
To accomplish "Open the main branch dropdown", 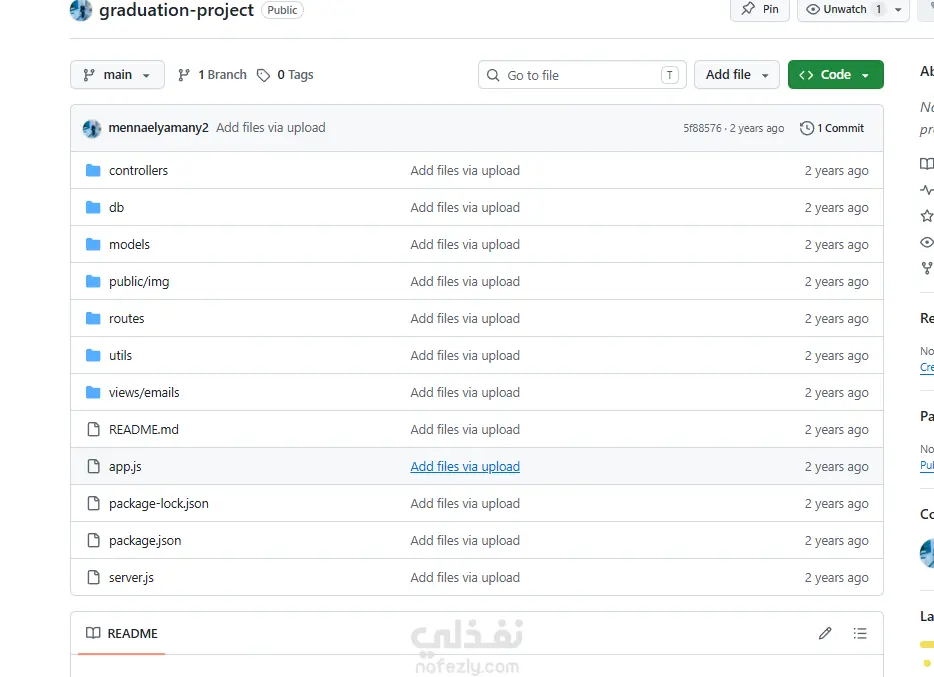I will coord(117,74).
